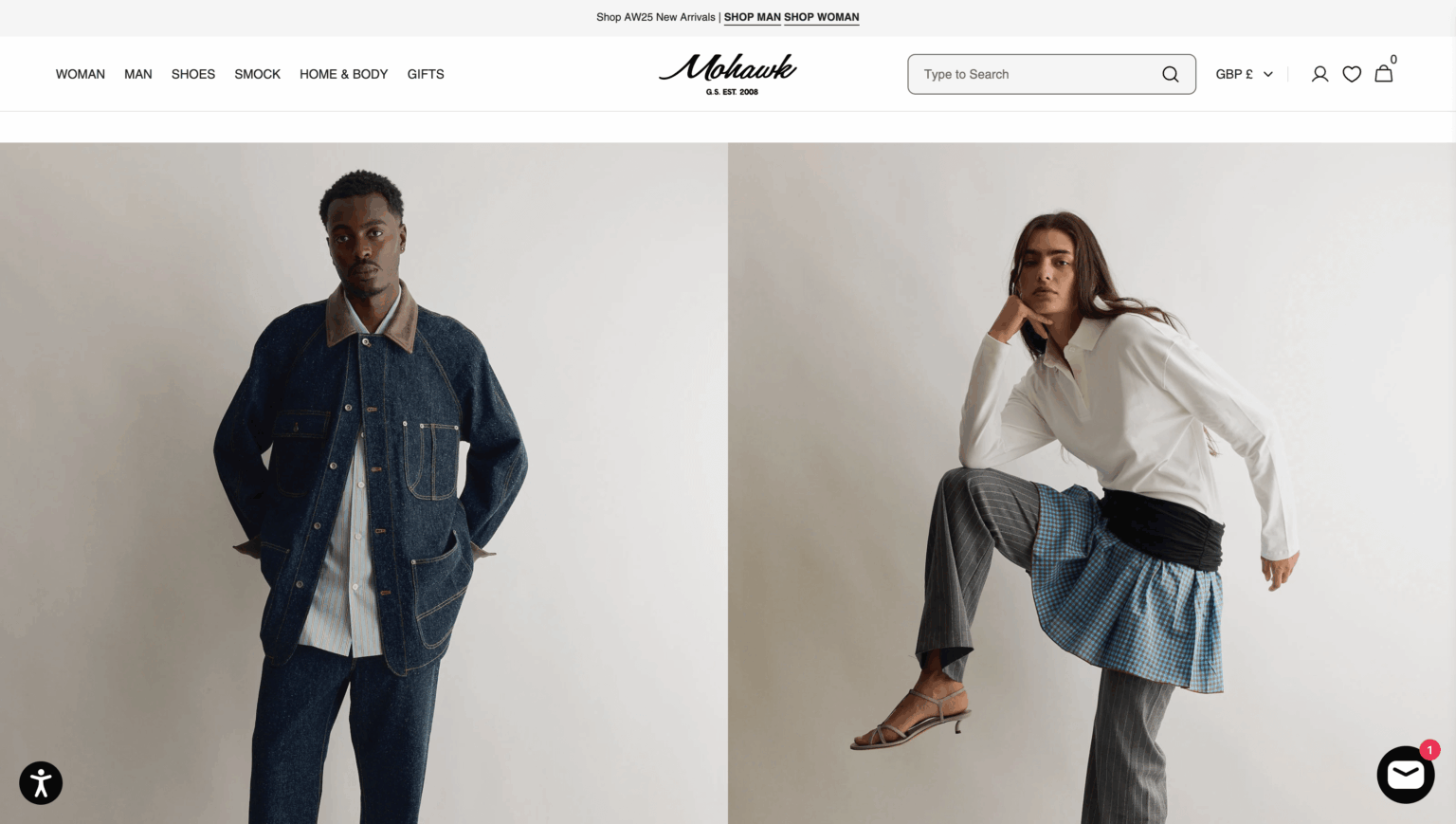
Task: Open the shopping bag icon
Action: tap(1384, 73)
